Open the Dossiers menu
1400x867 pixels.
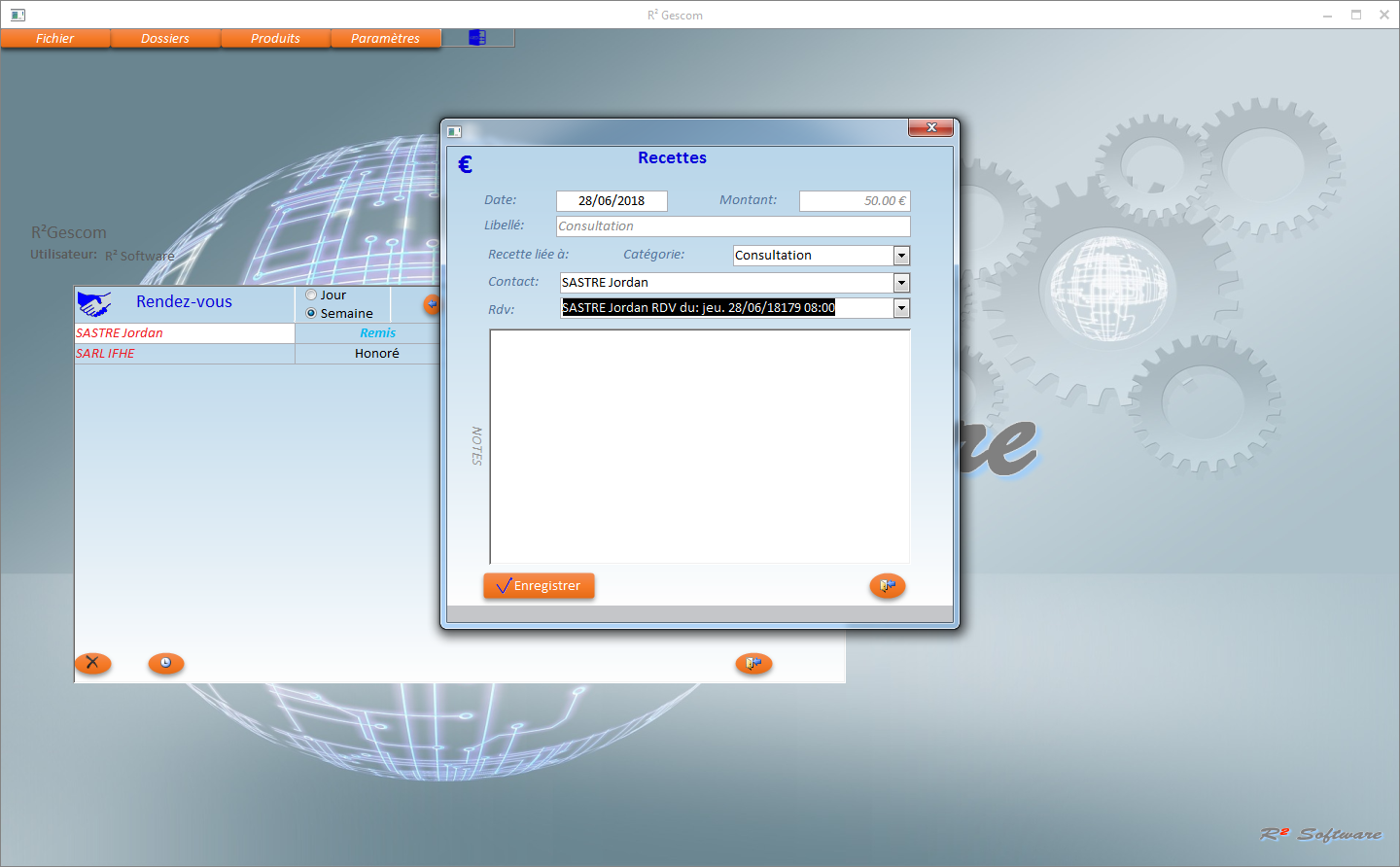click(x=165, y=38)
